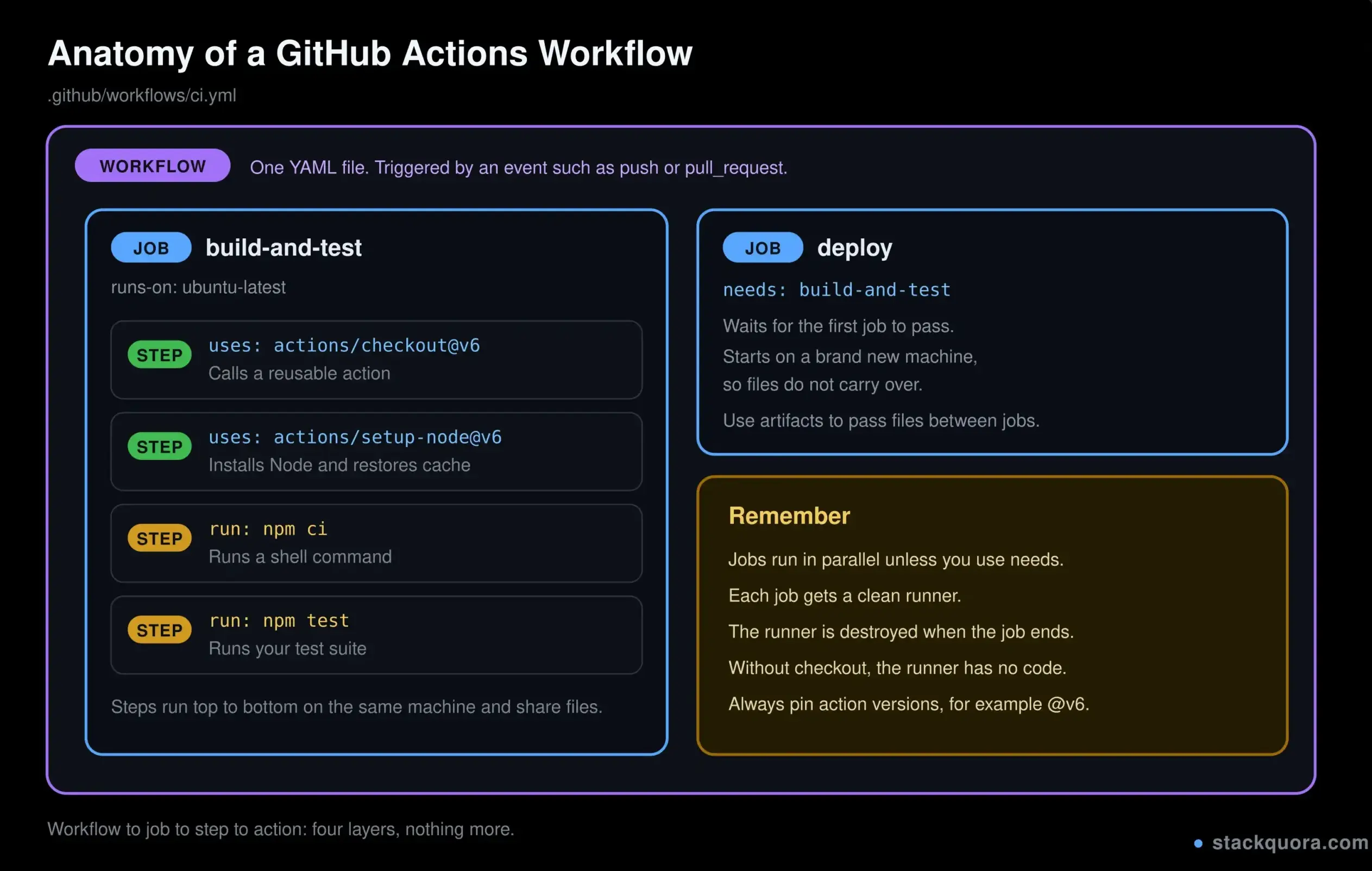Click the code 'uses: actions/setup-node@v6'
This screenshot has height=871, width=1372.
coord(355,437)
